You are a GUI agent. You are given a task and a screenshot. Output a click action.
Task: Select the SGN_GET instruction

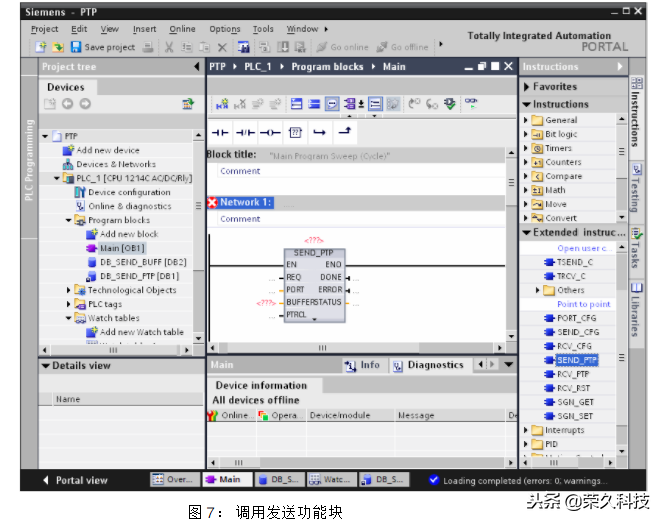tap(575, 402)
